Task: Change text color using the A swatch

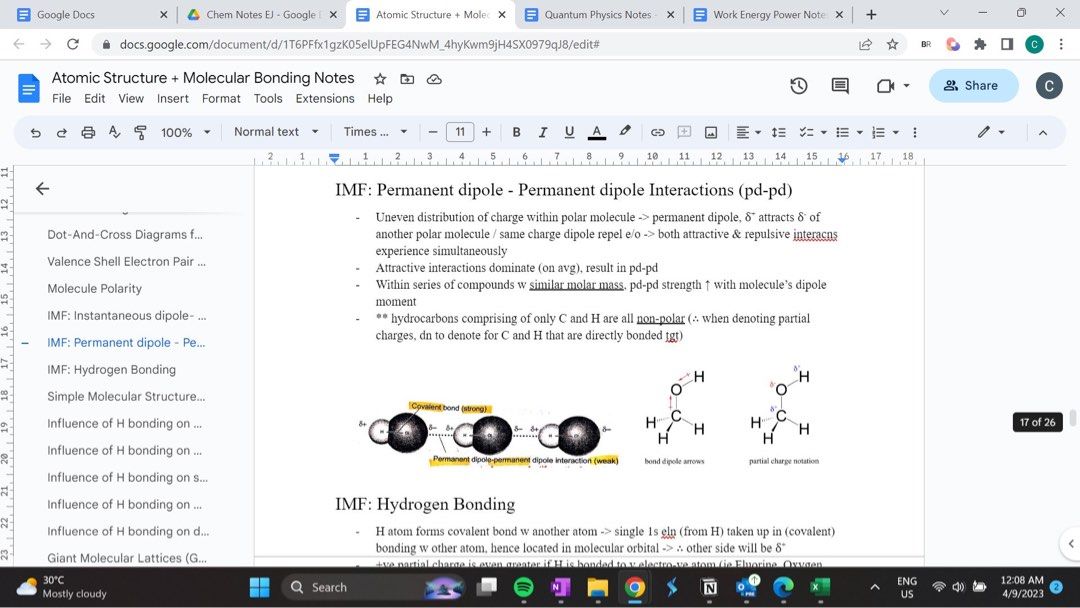Action: click(x=596, y=131)
